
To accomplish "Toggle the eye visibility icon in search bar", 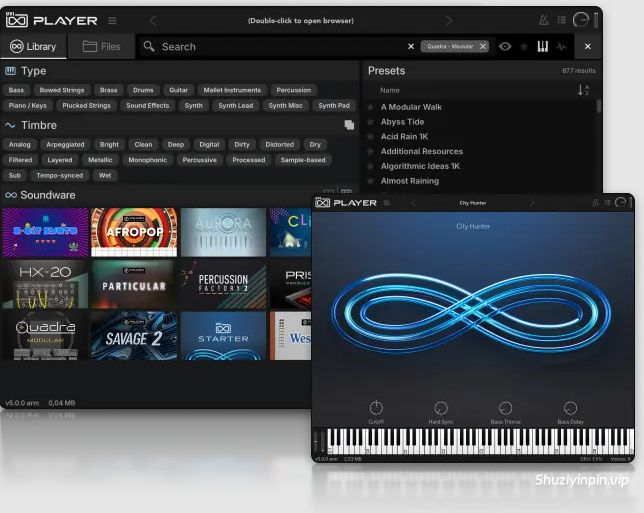I will click(505, 46).
